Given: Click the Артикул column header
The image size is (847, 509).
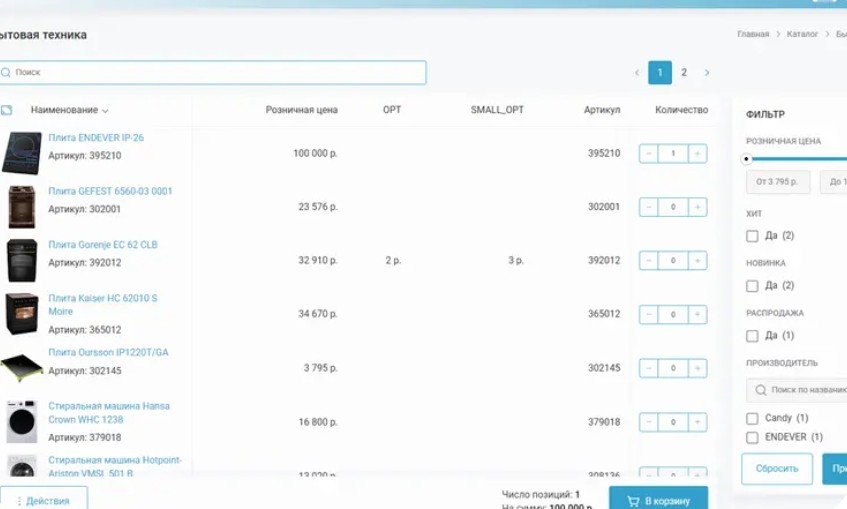Looking at the screenshot, I should pos(602,110).
